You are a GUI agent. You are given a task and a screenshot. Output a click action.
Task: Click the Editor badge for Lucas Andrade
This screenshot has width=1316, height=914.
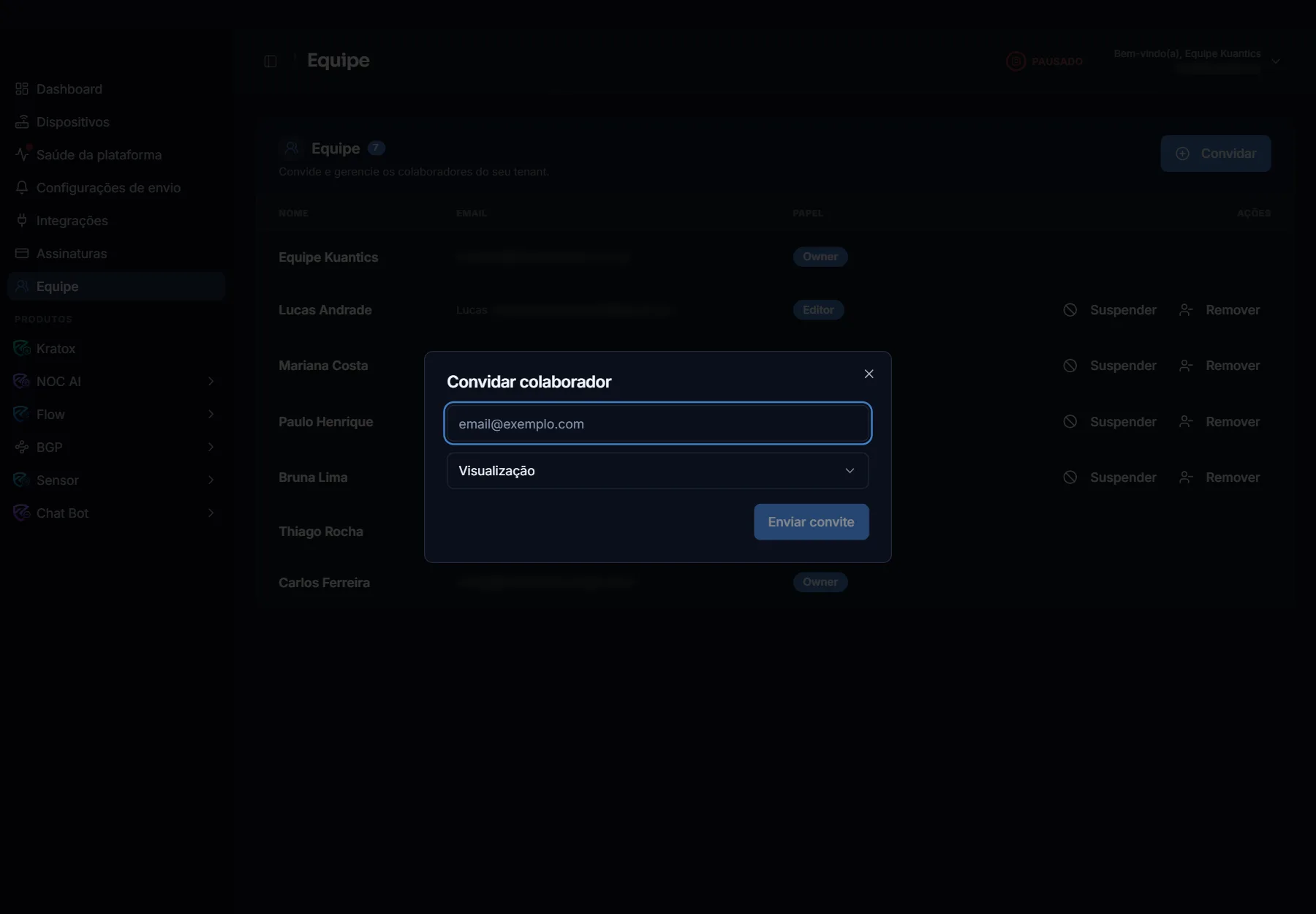[818, 310]
